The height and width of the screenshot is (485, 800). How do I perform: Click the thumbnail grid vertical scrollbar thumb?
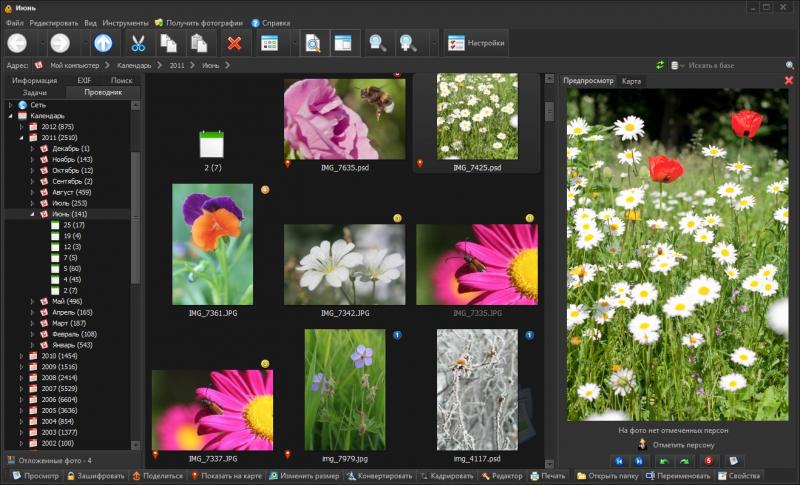click(x=549, y=112)
